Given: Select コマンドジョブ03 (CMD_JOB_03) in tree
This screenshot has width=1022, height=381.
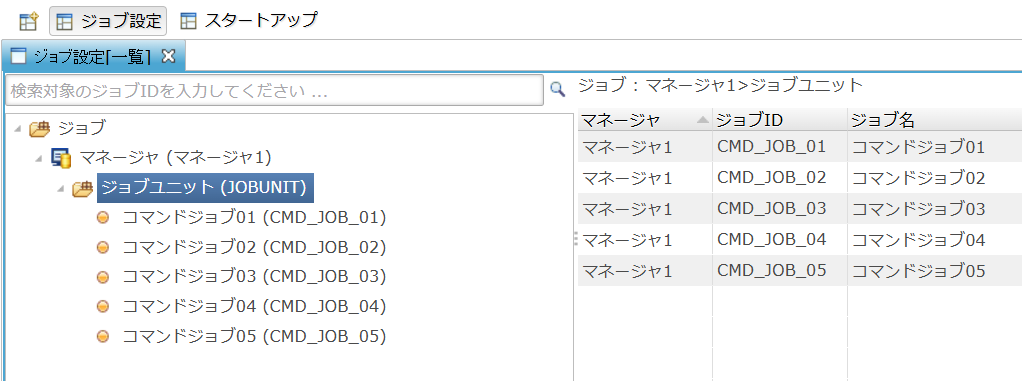Looking at the screenshot, I should [x=254, y=277].
